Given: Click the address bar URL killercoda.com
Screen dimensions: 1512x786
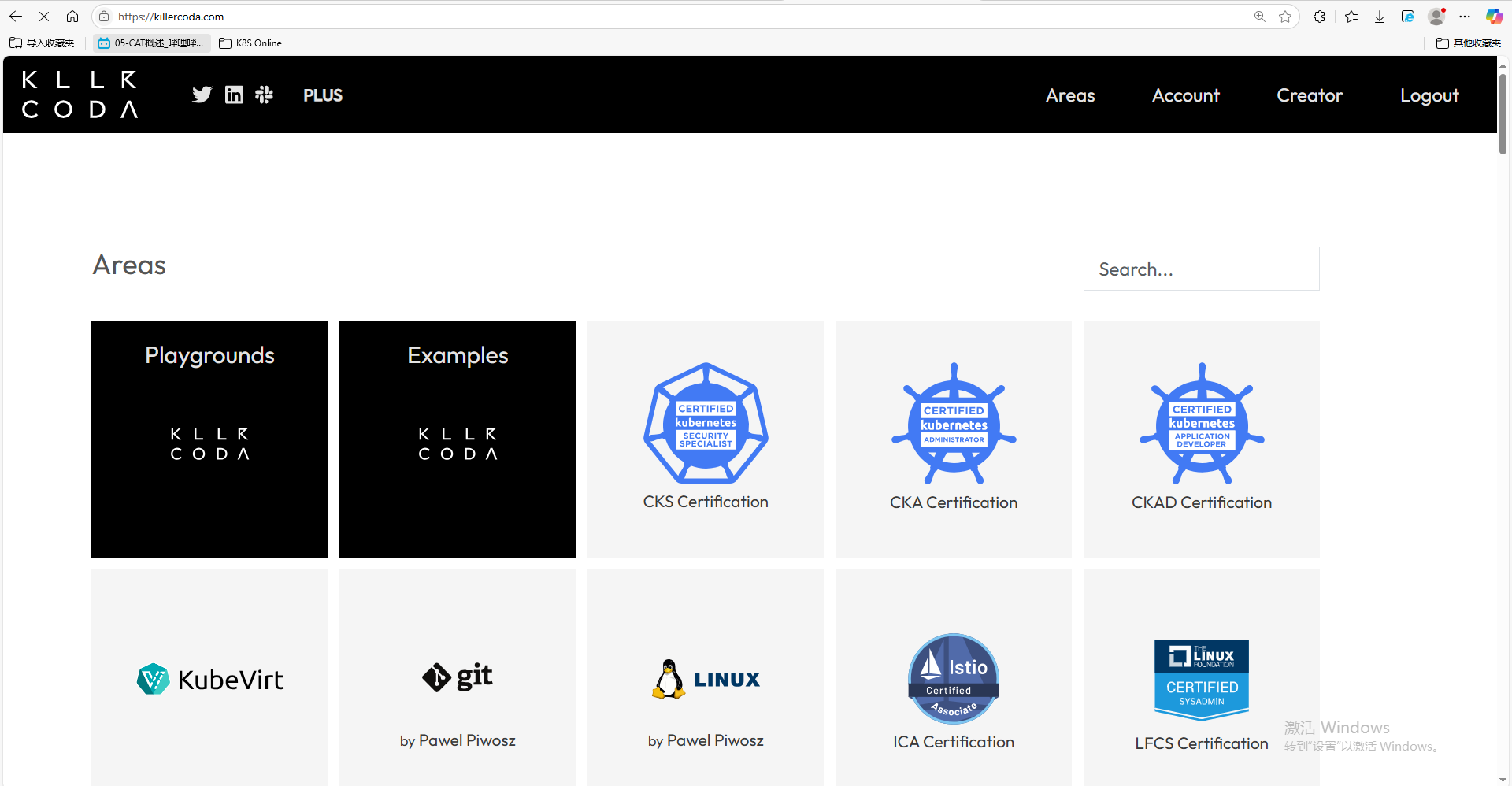Looking at the screenshot, I should tap(171, 17).
